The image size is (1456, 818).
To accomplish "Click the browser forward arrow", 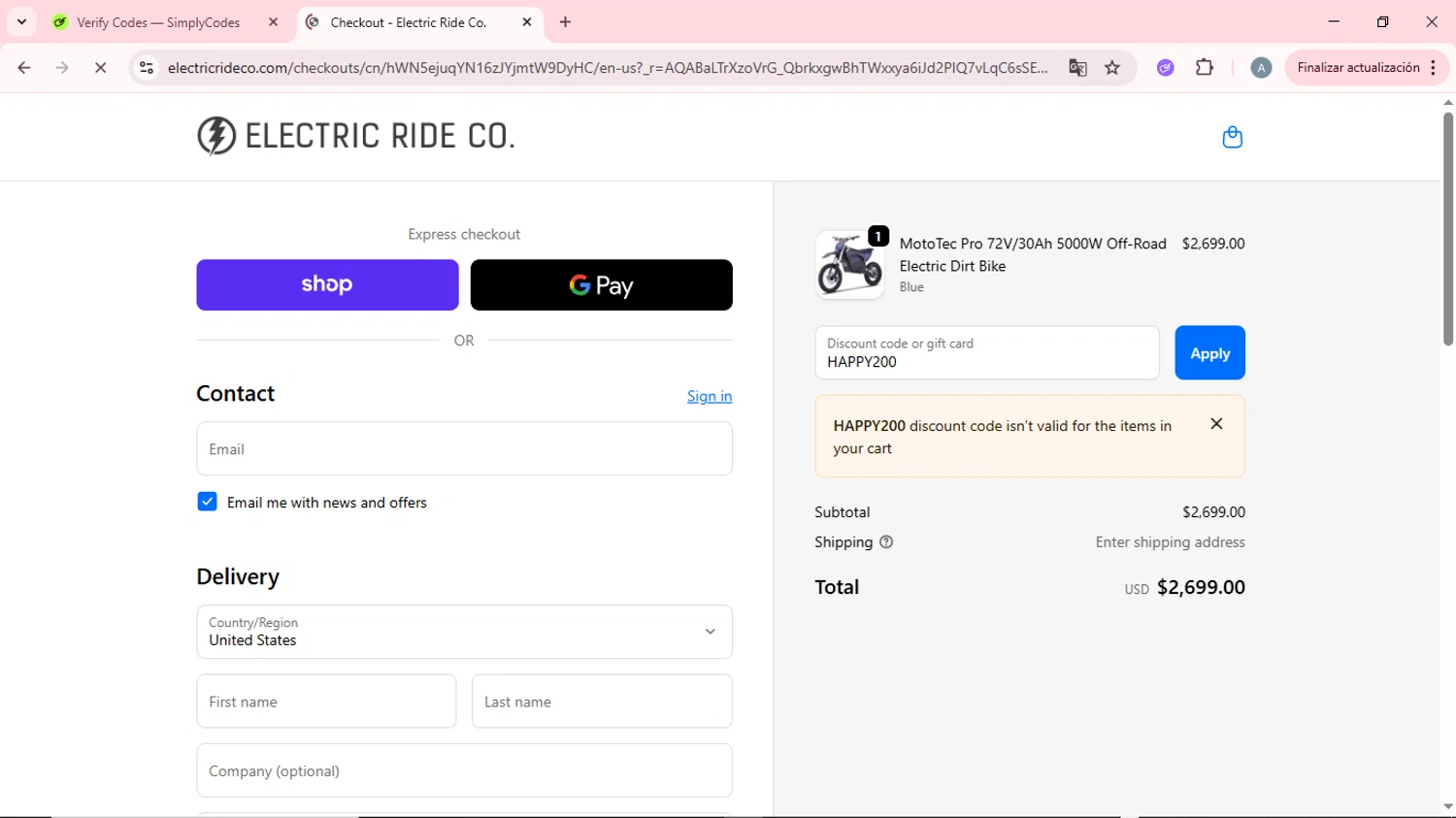I will coord(62,68).
